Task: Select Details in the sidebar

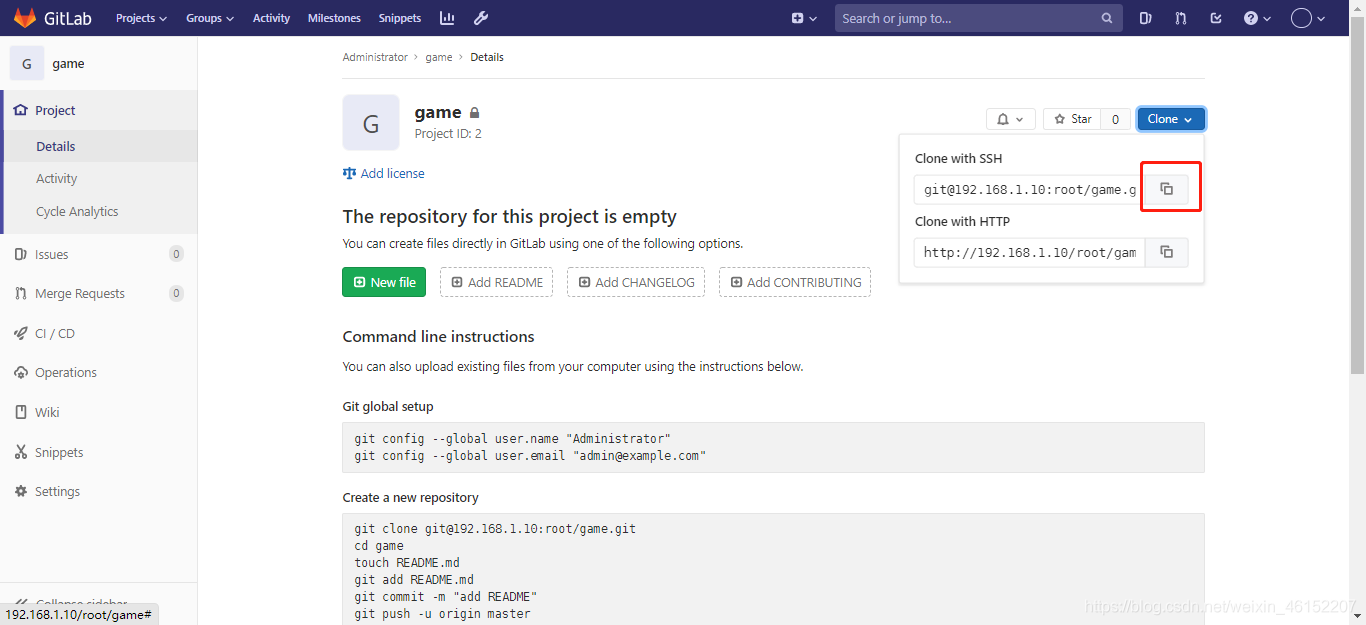Action: click(x=99, y=146)
